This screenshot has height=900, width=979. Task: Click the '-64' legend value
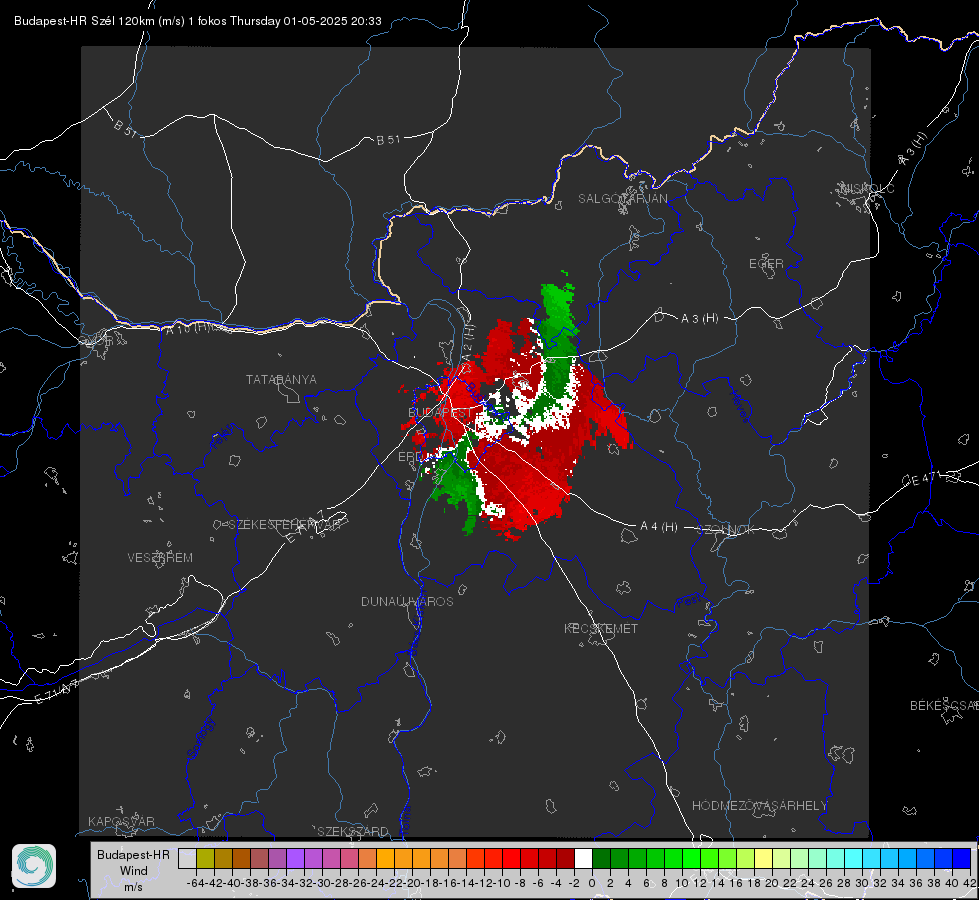196,883
